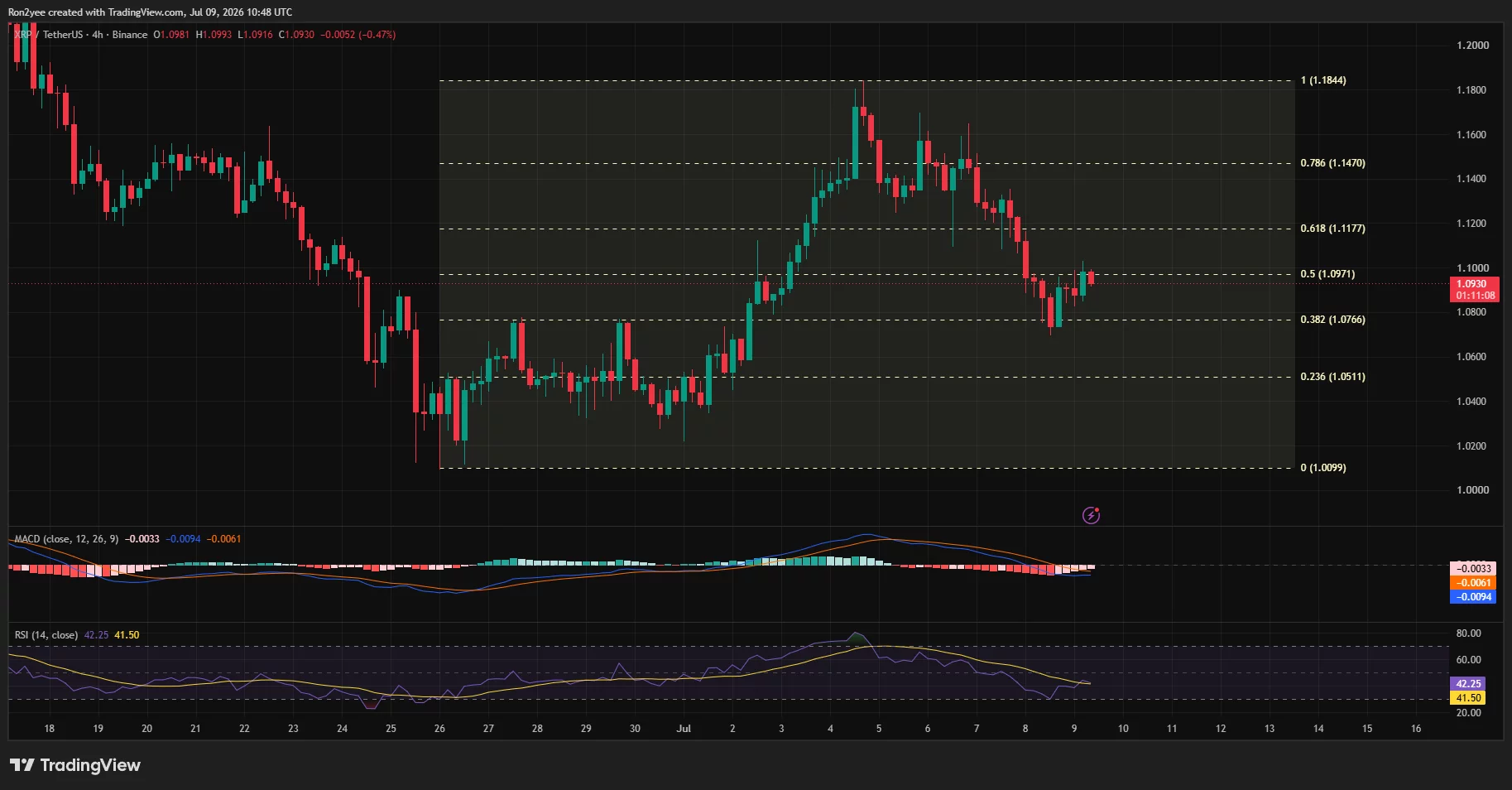
Task: Click the candle high value H1.0993
Action: click(214, 35)
